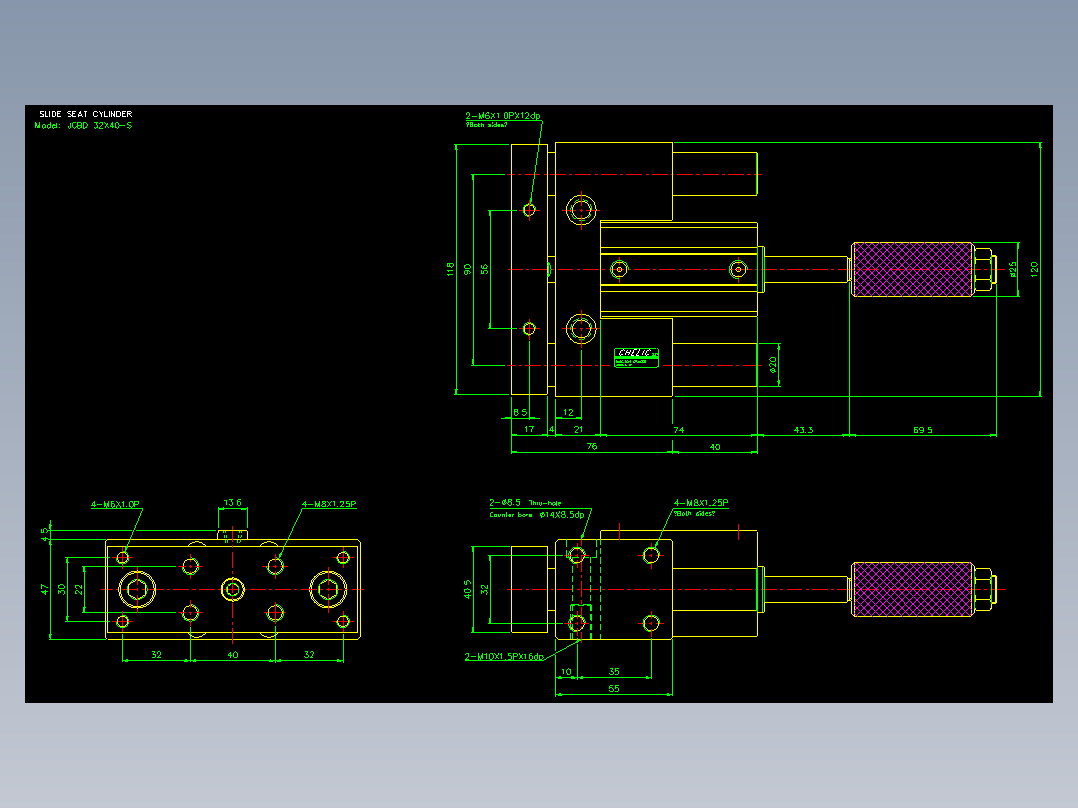Select the '12' dimension text
The height and width of the screenshot is (808, 1078).
pyautogui.click(x=569, y=413)
